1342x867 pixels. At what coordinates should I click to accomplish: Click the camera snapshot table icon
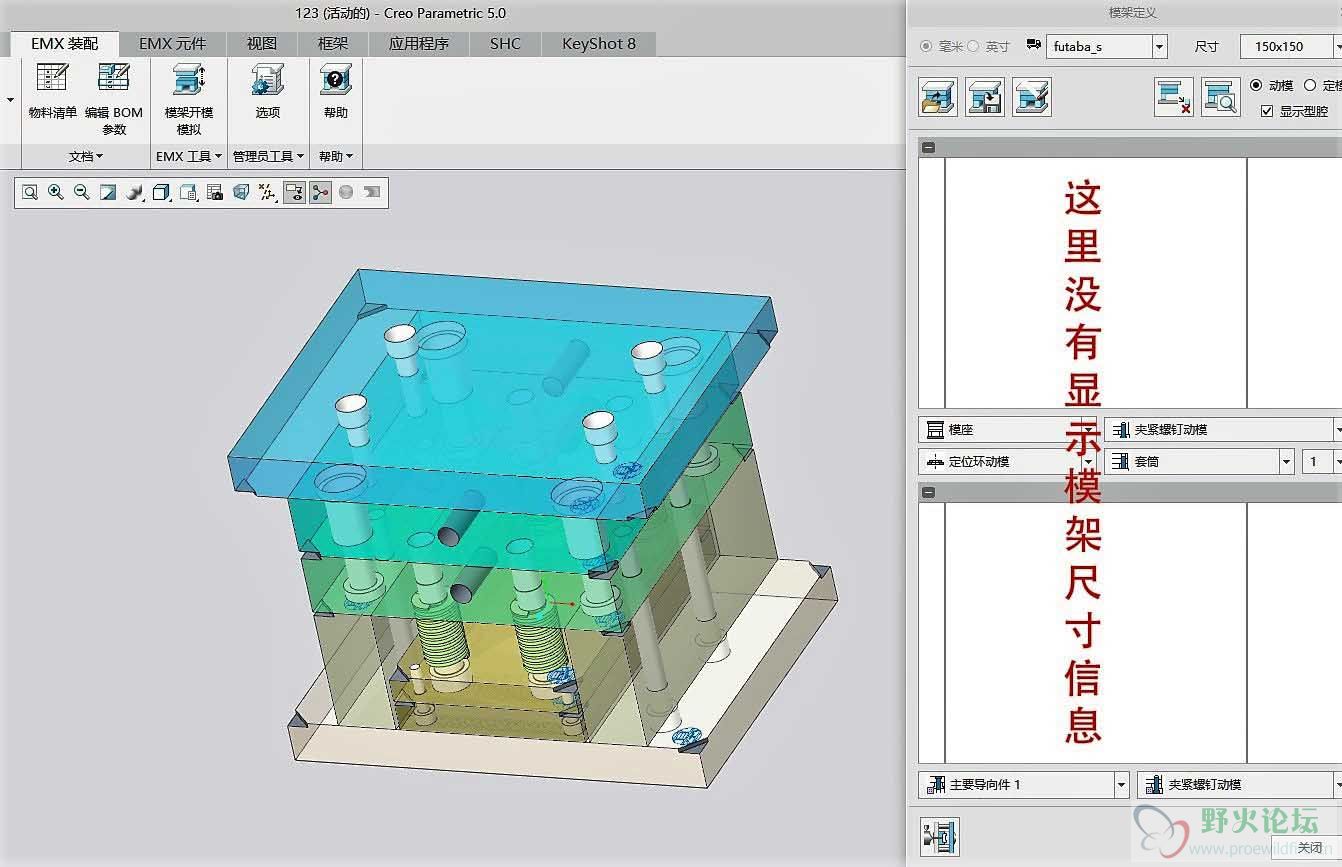(x=214, y=192)
